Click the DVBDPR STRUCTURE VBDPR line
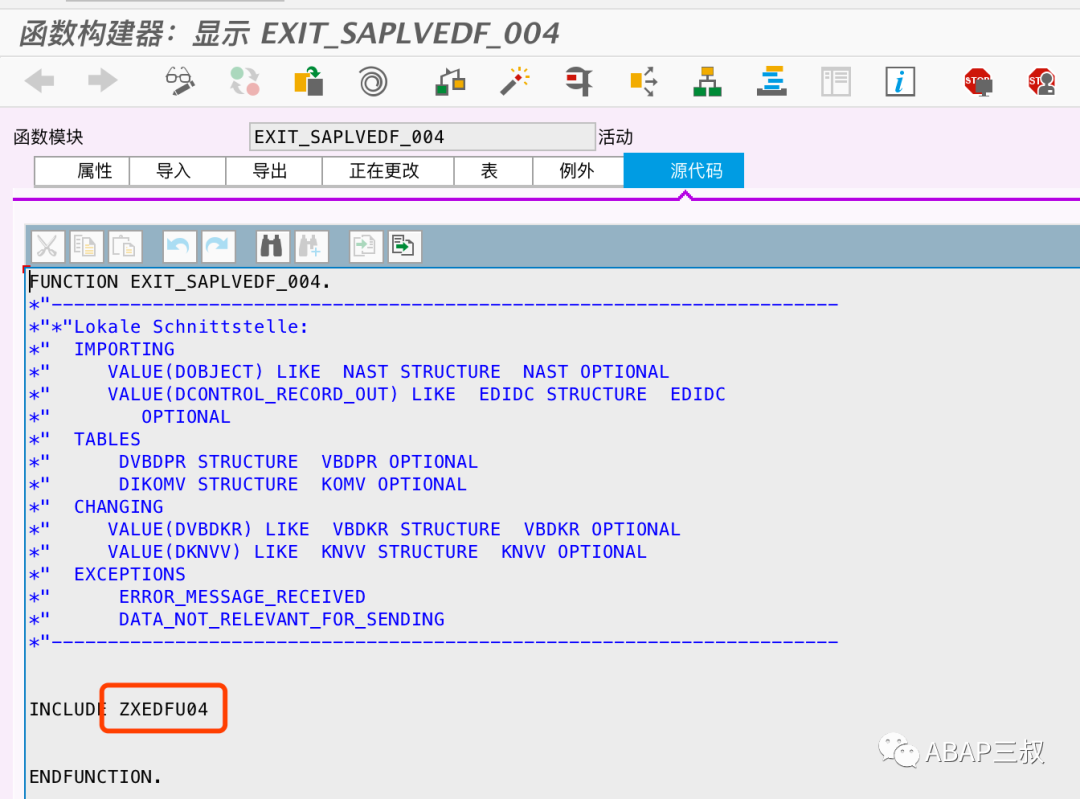1080x799 pixels. coord(253,461)
